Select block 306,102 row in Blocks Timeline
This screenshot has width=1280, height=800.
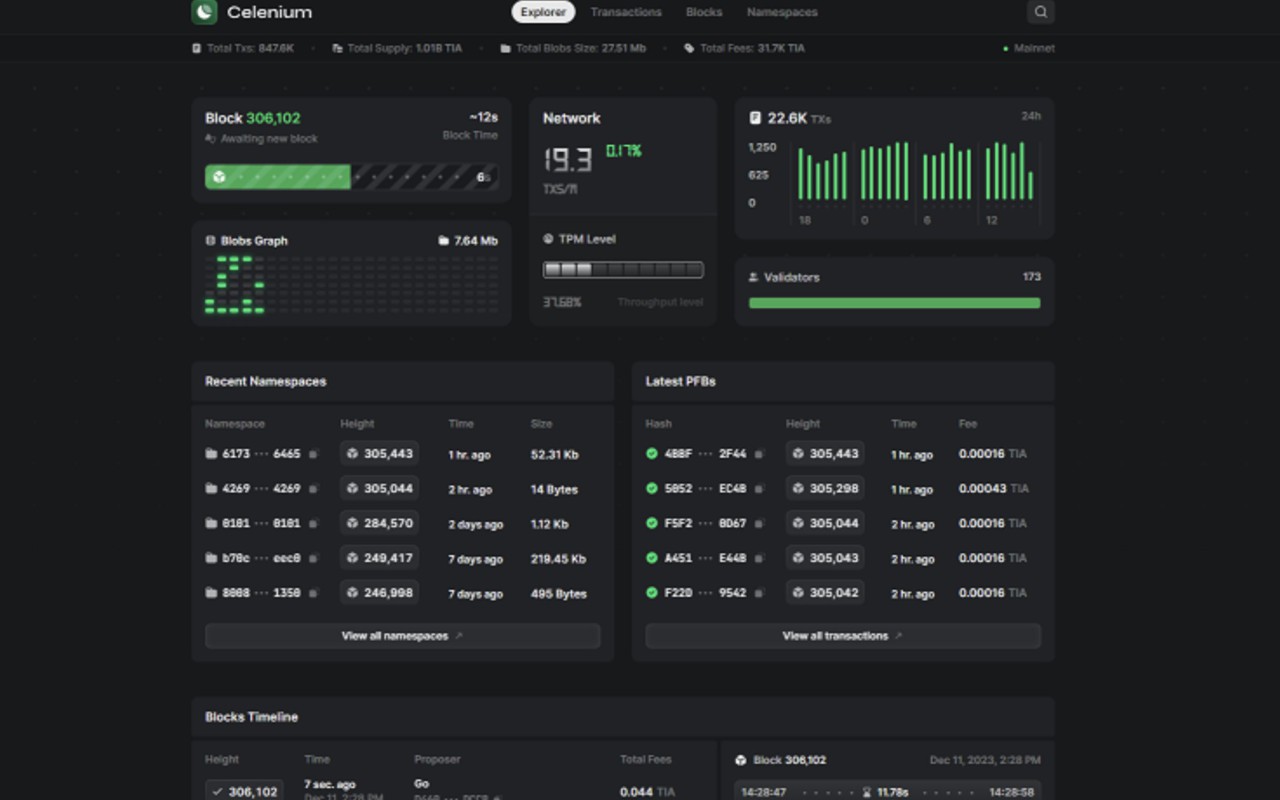[x=244, y=791]
